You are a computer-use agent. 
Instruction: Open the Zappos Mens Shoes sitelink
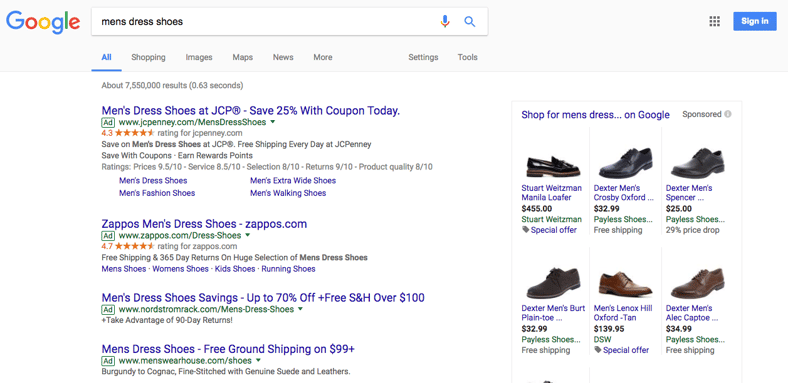124,269
